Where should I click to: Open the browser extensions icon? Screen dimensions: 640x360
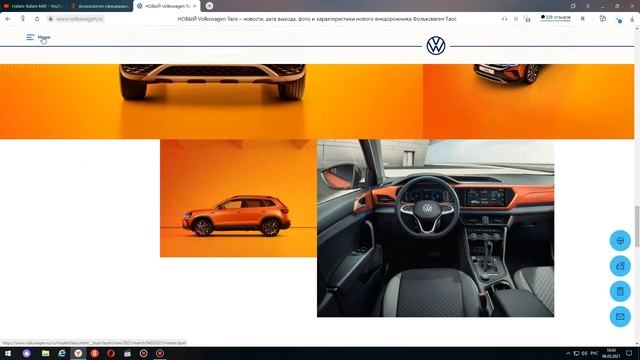tap(602, 19)
